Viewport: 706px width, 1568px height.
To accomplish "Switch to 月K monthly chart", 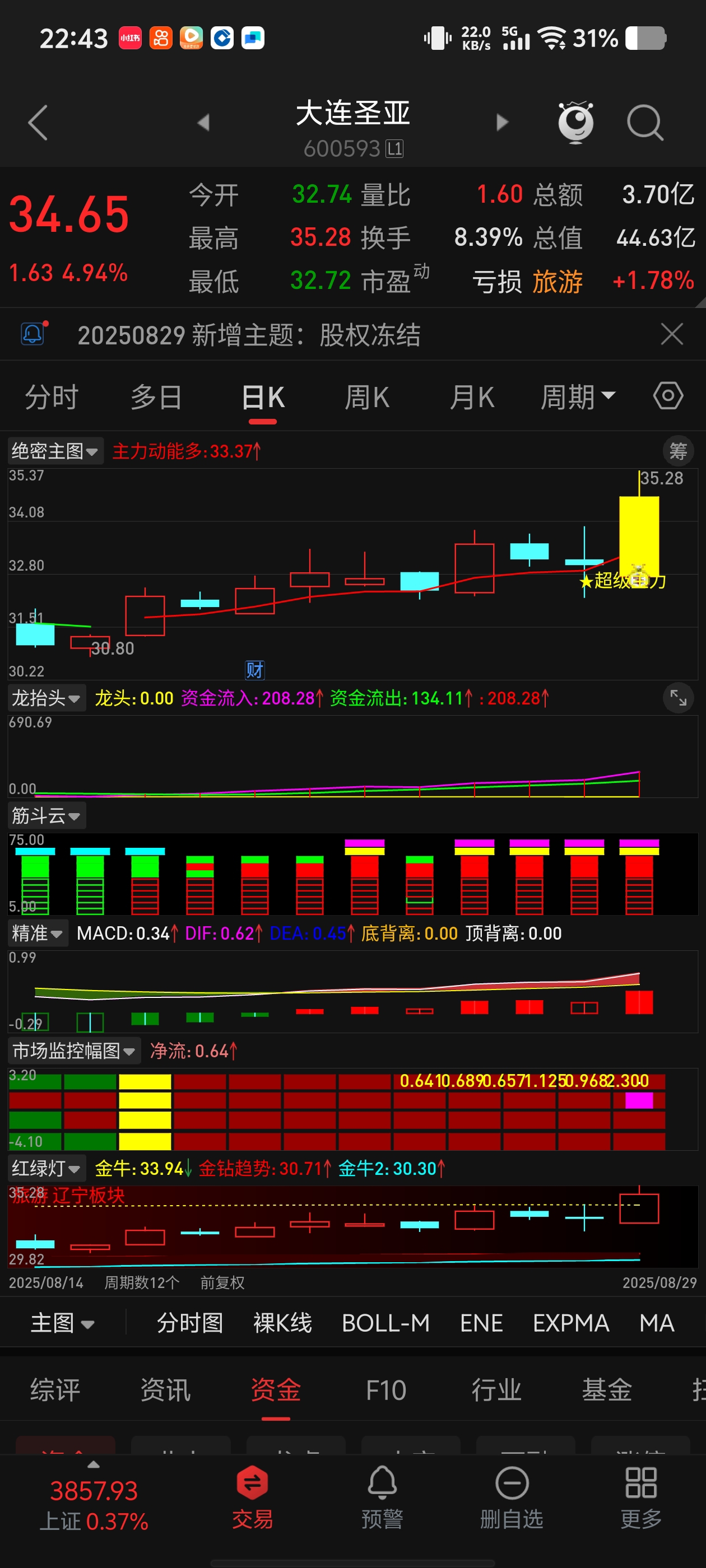I will [x=471, y=398].
